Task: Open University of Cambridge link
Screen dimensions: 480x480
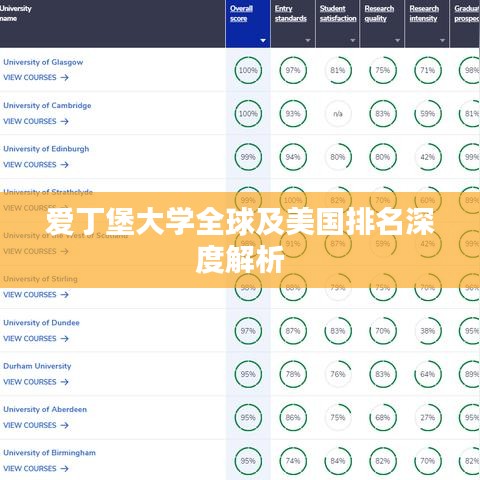Action: pos(47,106)
